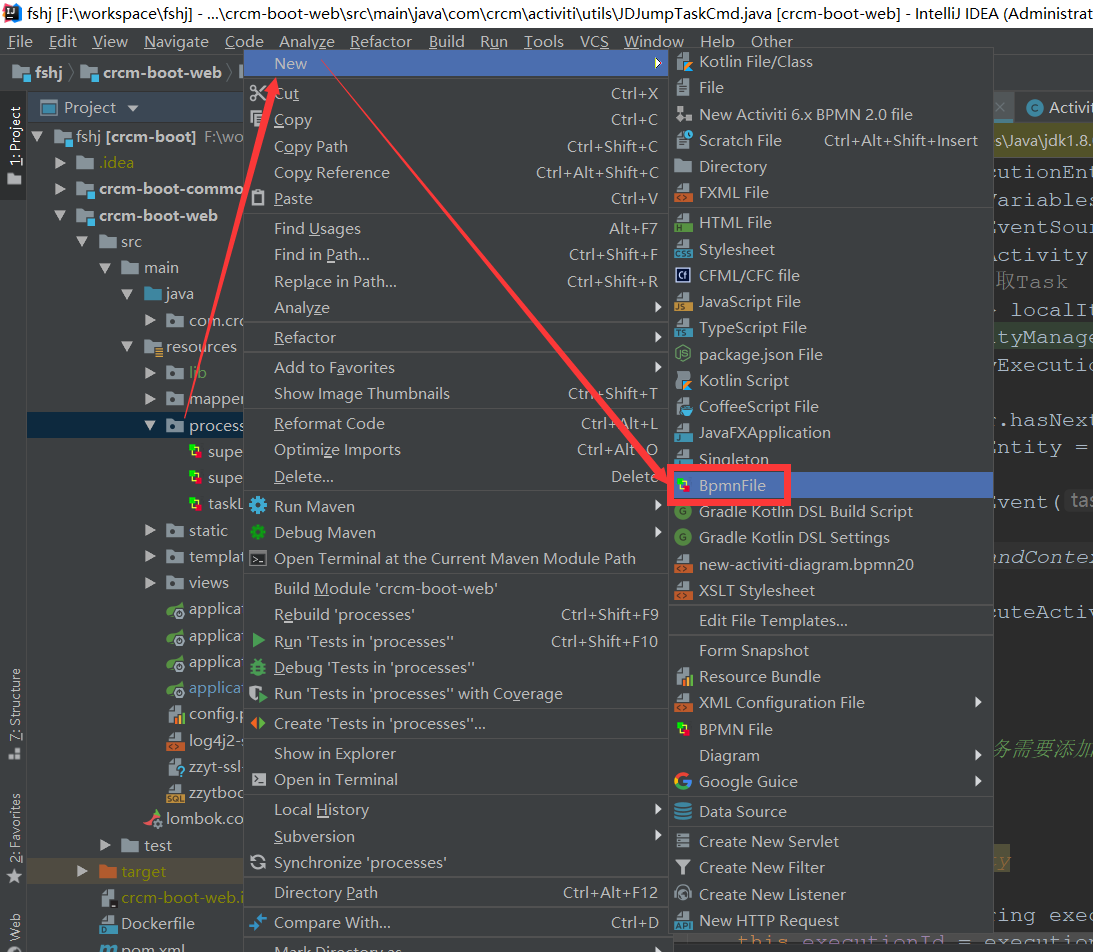Screen dimensions: 1093x952
Task: Collapse the resources folder arrow
Action: point(127,346)
